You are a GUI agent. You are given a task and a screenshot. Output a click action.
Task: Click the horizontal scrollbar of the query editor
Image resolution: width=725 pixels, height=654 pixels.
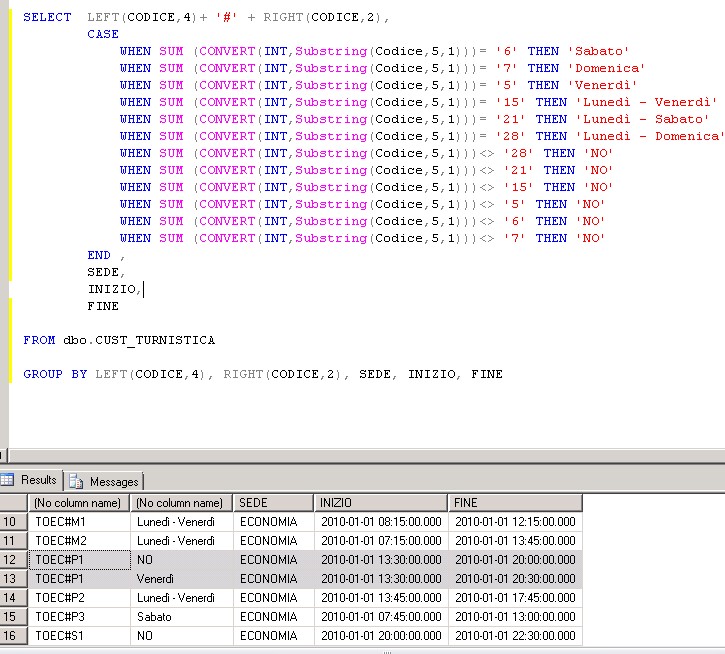point(367,456)
